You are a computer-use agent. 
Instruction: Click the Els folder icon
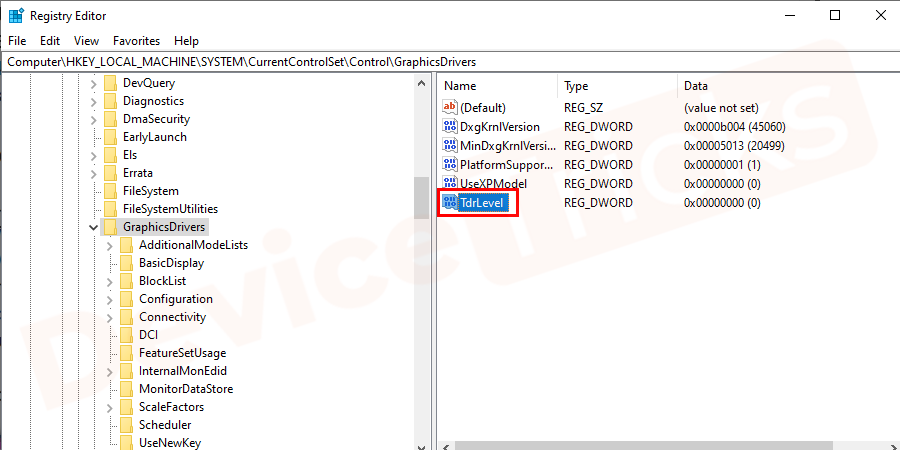click(x=110, y=155)
